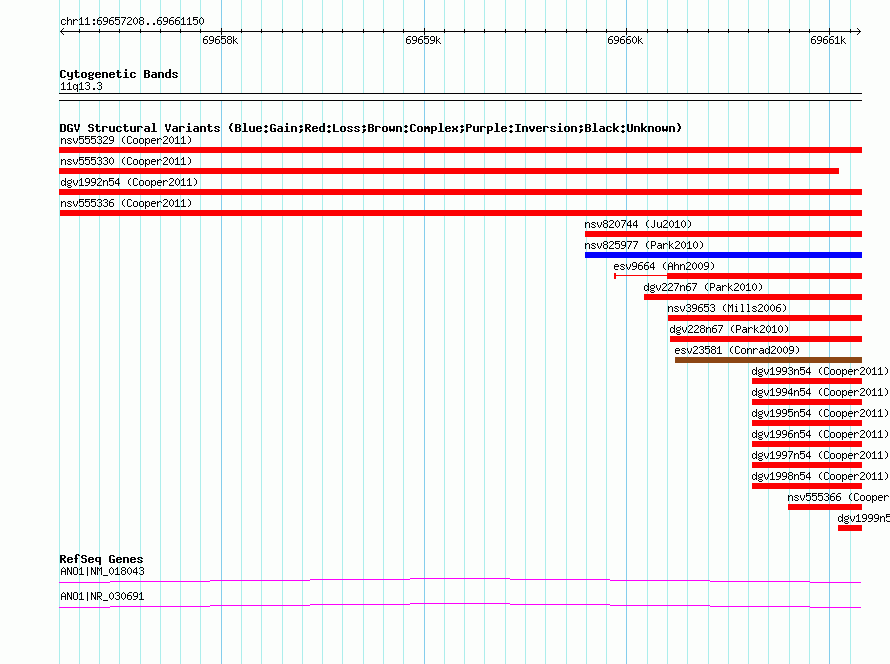
Task: Click the dgv227n67 (Park2010) label
Action: (703, 287)
